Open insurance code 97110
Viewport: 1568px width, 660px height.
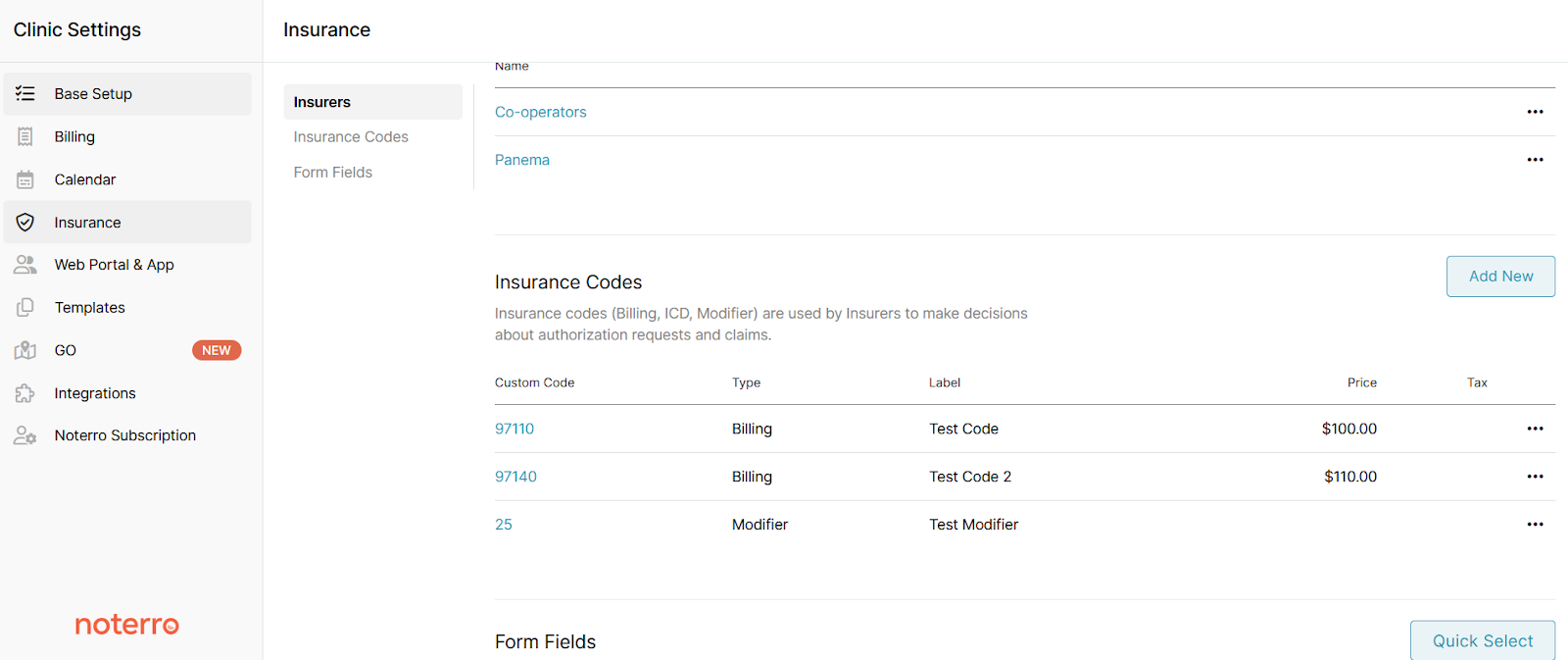(514, 429)
